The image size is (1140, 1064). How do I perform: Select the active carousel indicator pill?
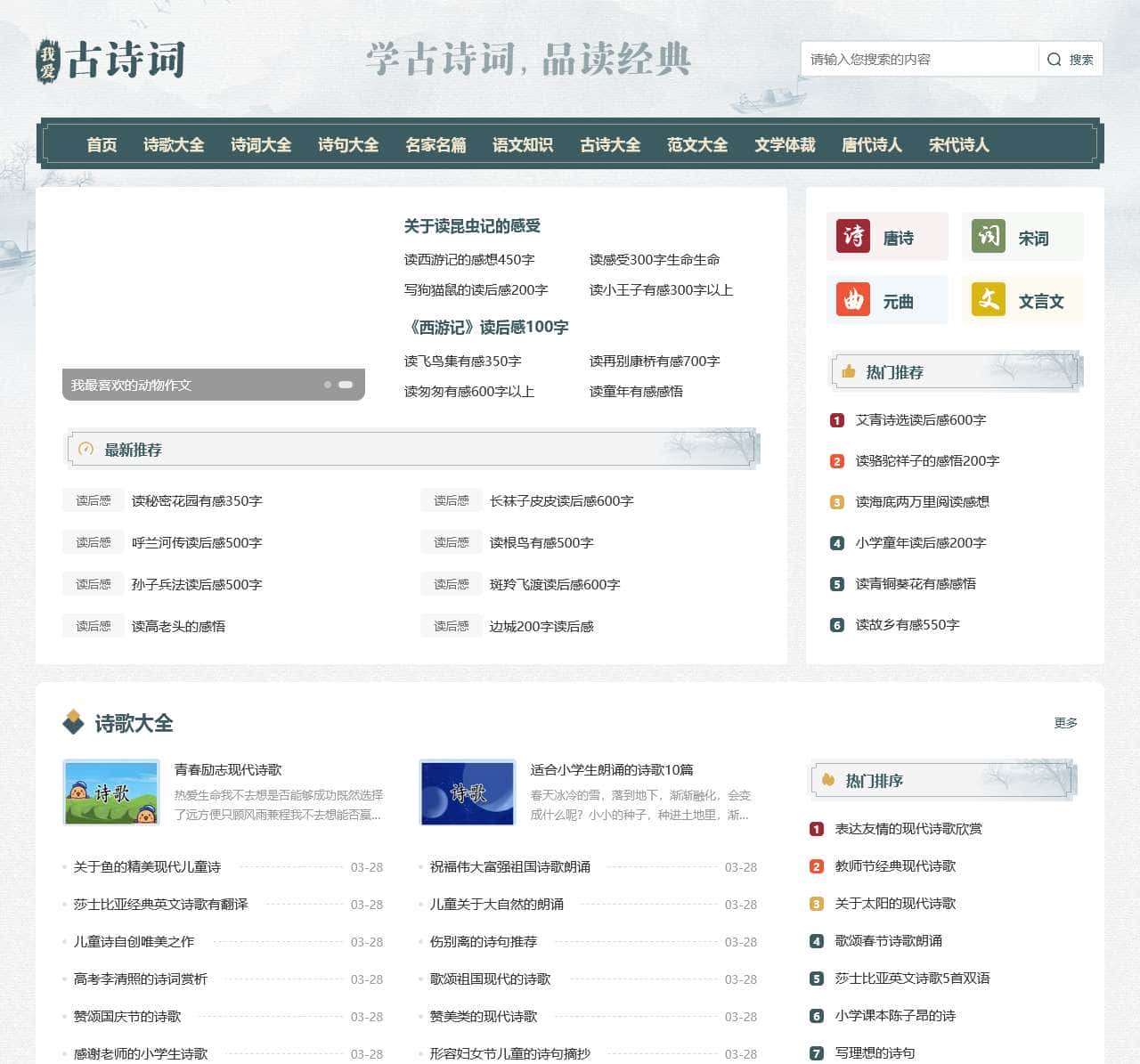tap(346, 385)
